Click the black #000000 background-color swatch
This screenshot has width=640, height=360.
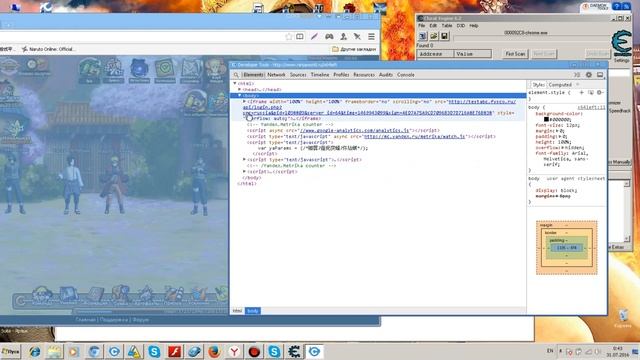pos(546,120)
